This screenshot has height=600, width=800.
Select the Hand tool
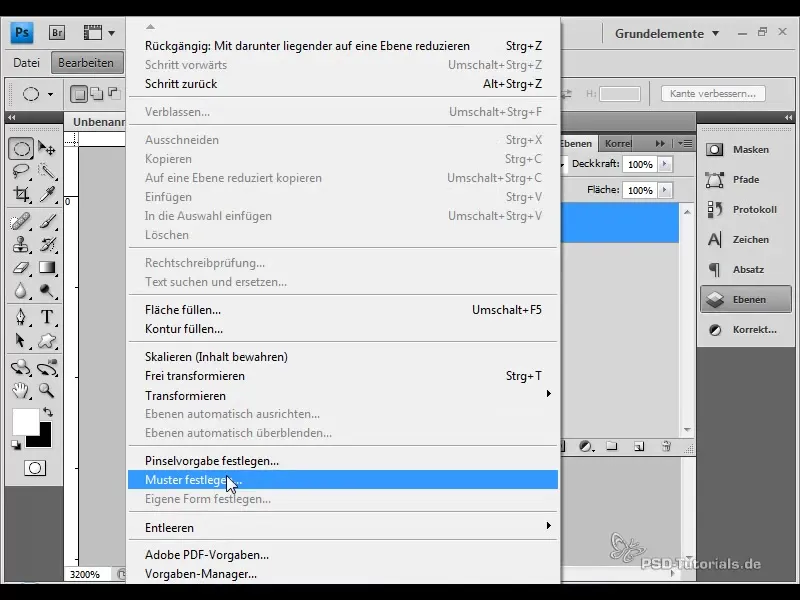click(x=21, y=391)
